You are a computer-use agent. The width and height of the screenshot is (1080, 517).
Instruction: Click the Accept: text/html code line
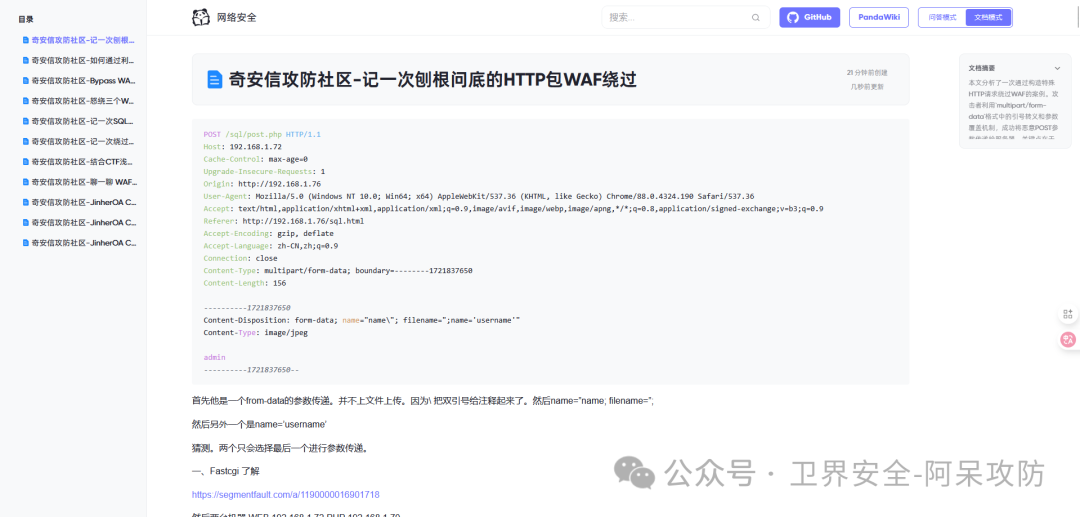[513, 209]
